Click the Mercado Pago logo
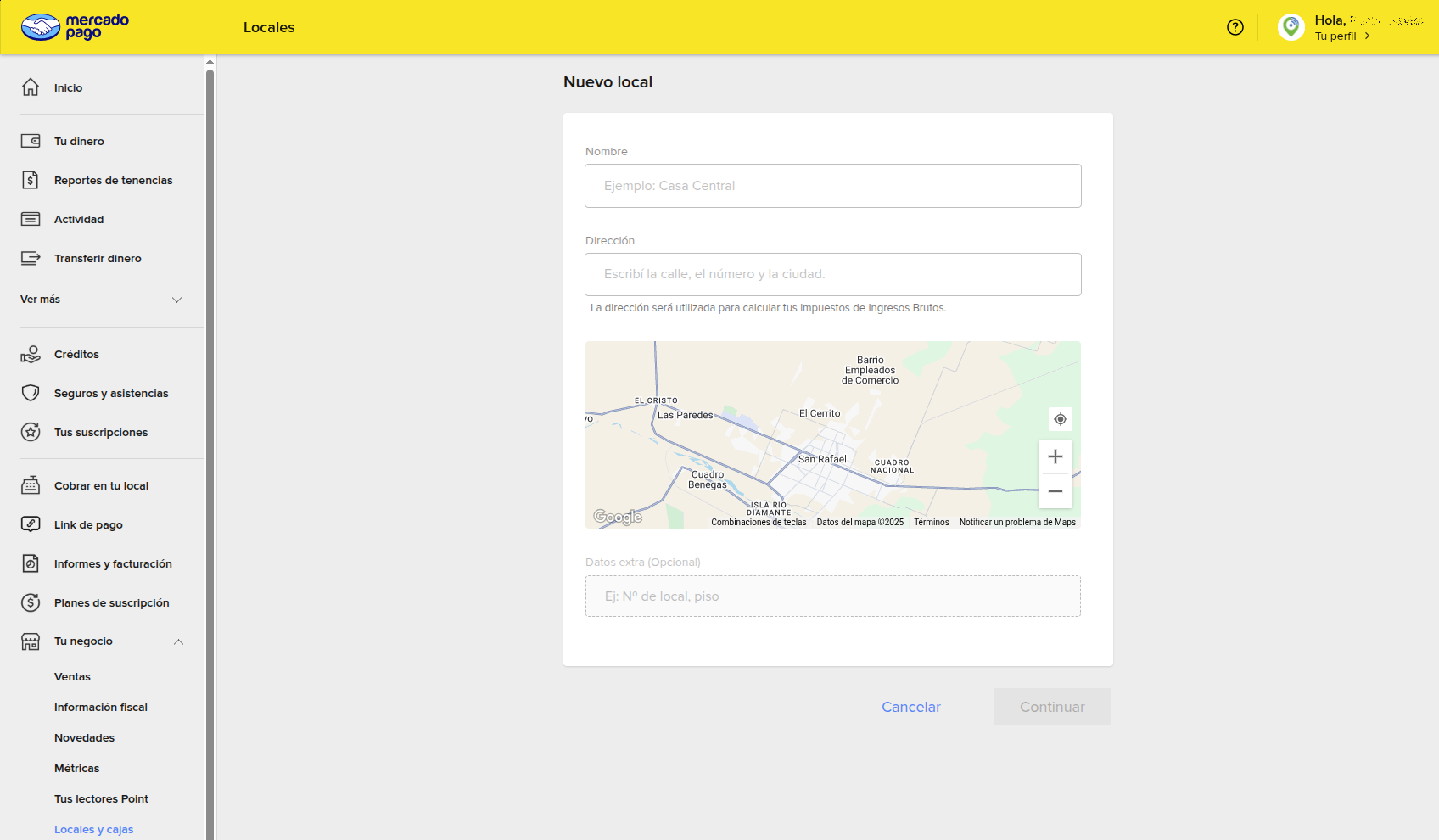Viewport: 1439px width, 840px height. (75, 27)
